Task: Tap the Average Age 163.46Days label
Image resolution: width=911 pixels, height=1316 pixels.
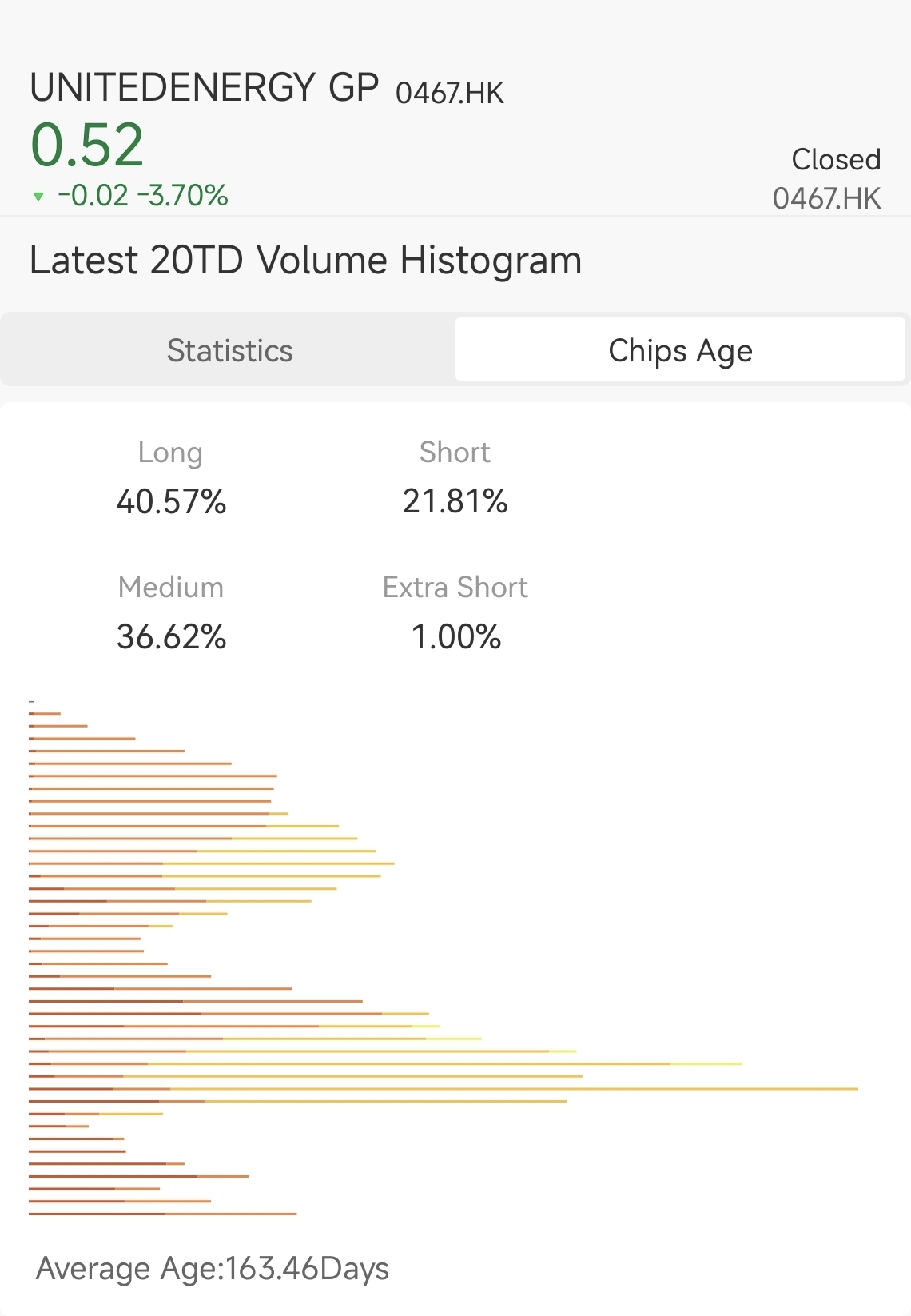Action: pos(213,1269)
